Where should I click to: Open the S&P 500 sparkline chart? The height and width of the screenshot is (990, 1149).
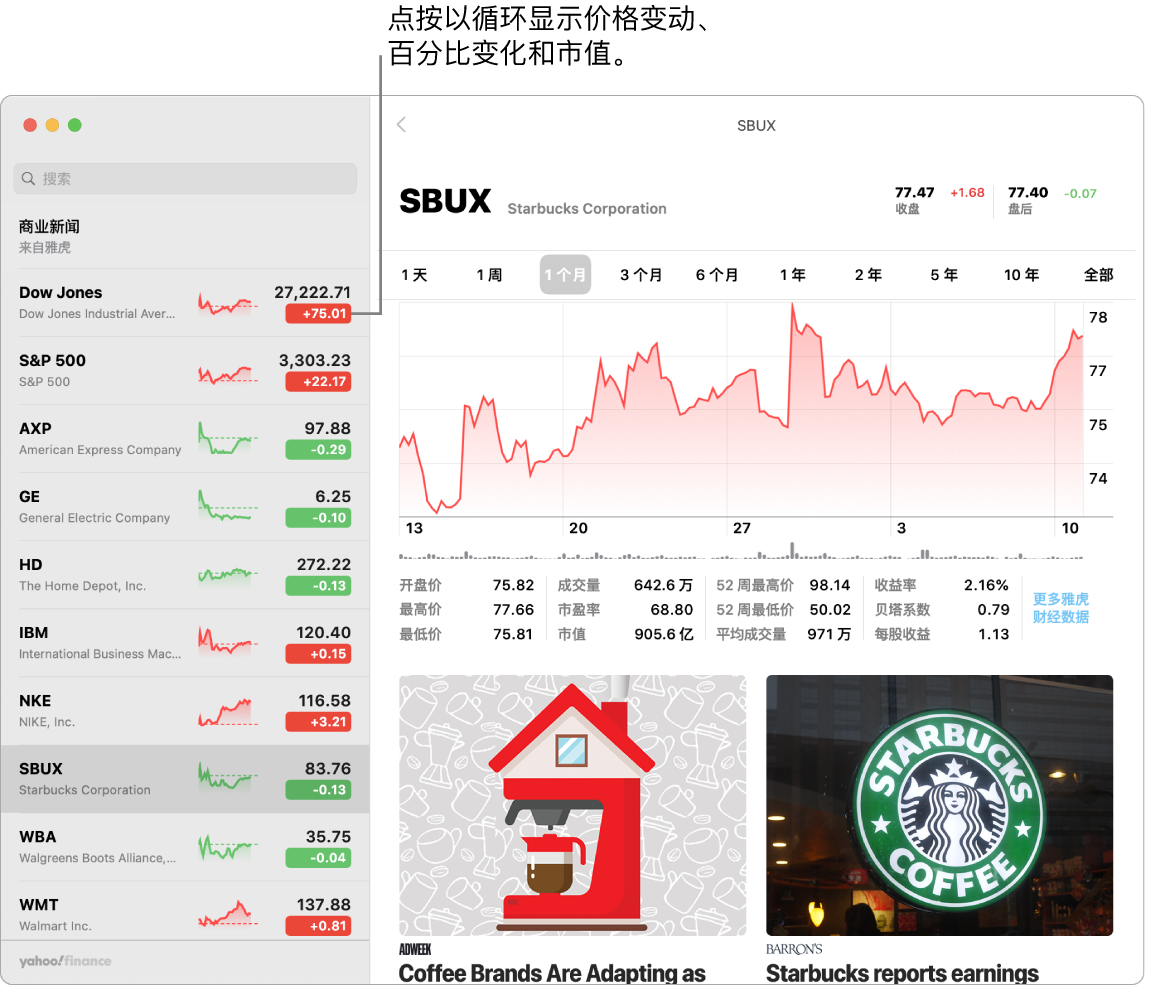coord(228,374)
